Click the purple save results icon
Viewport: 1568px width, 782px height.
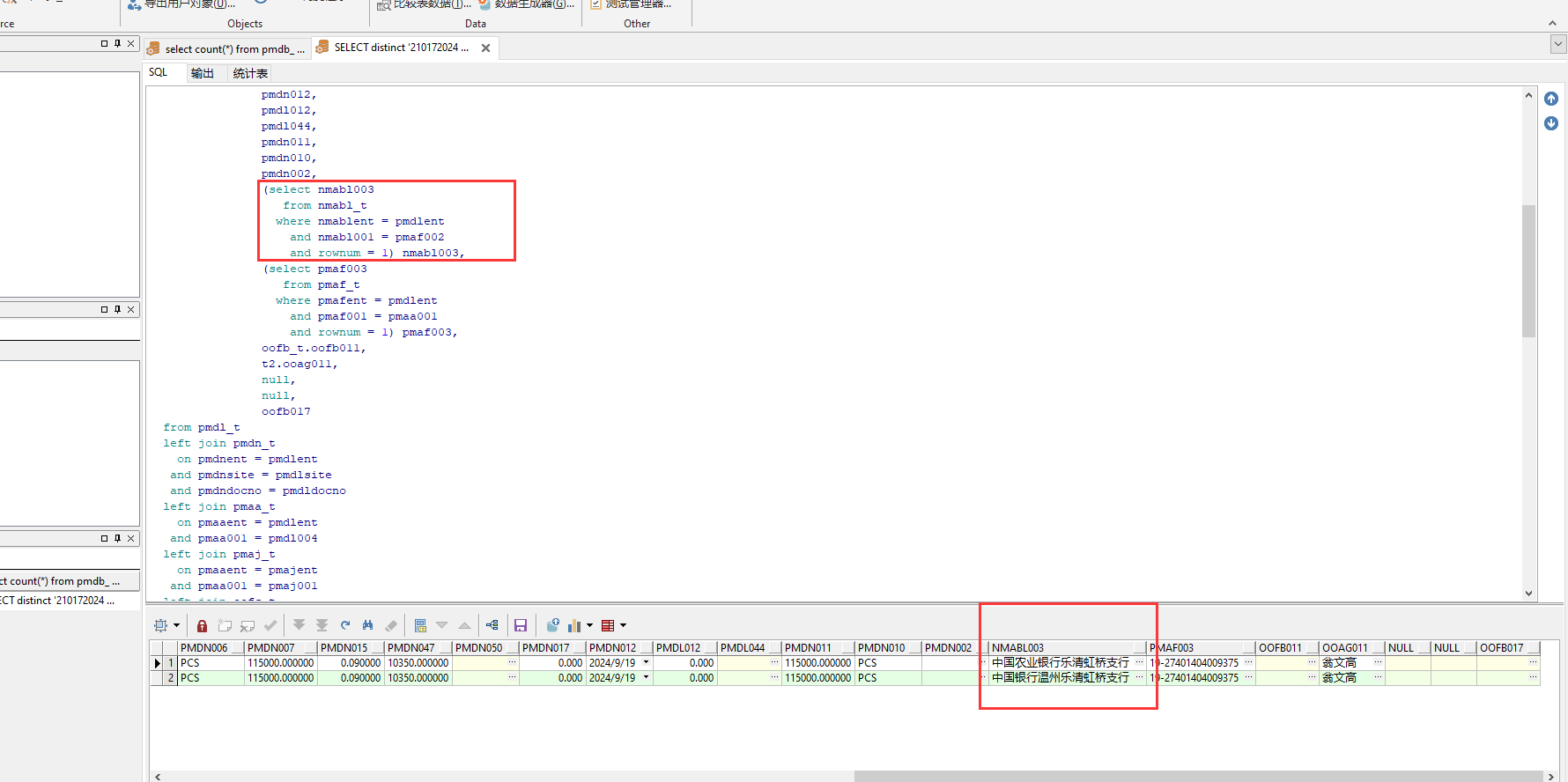521,625
